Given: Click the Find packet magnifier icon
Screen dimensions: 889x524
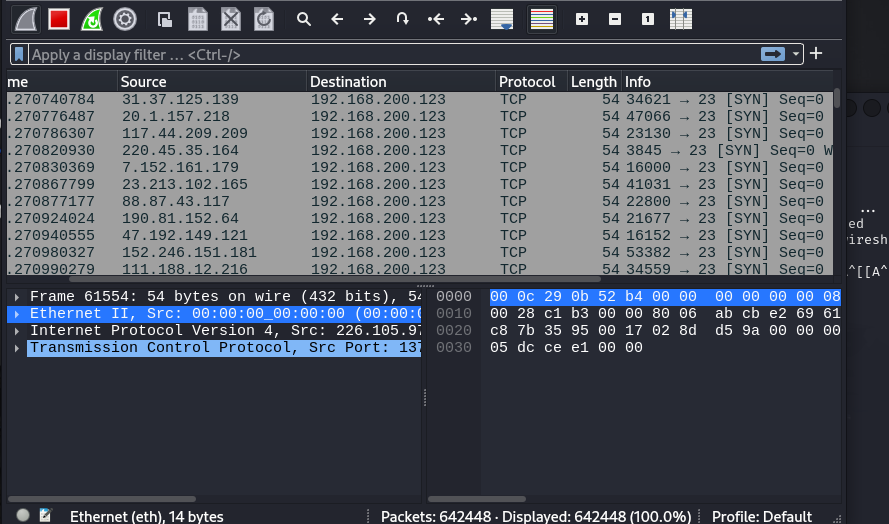Looking at the screenshot, I should point(304,19).
